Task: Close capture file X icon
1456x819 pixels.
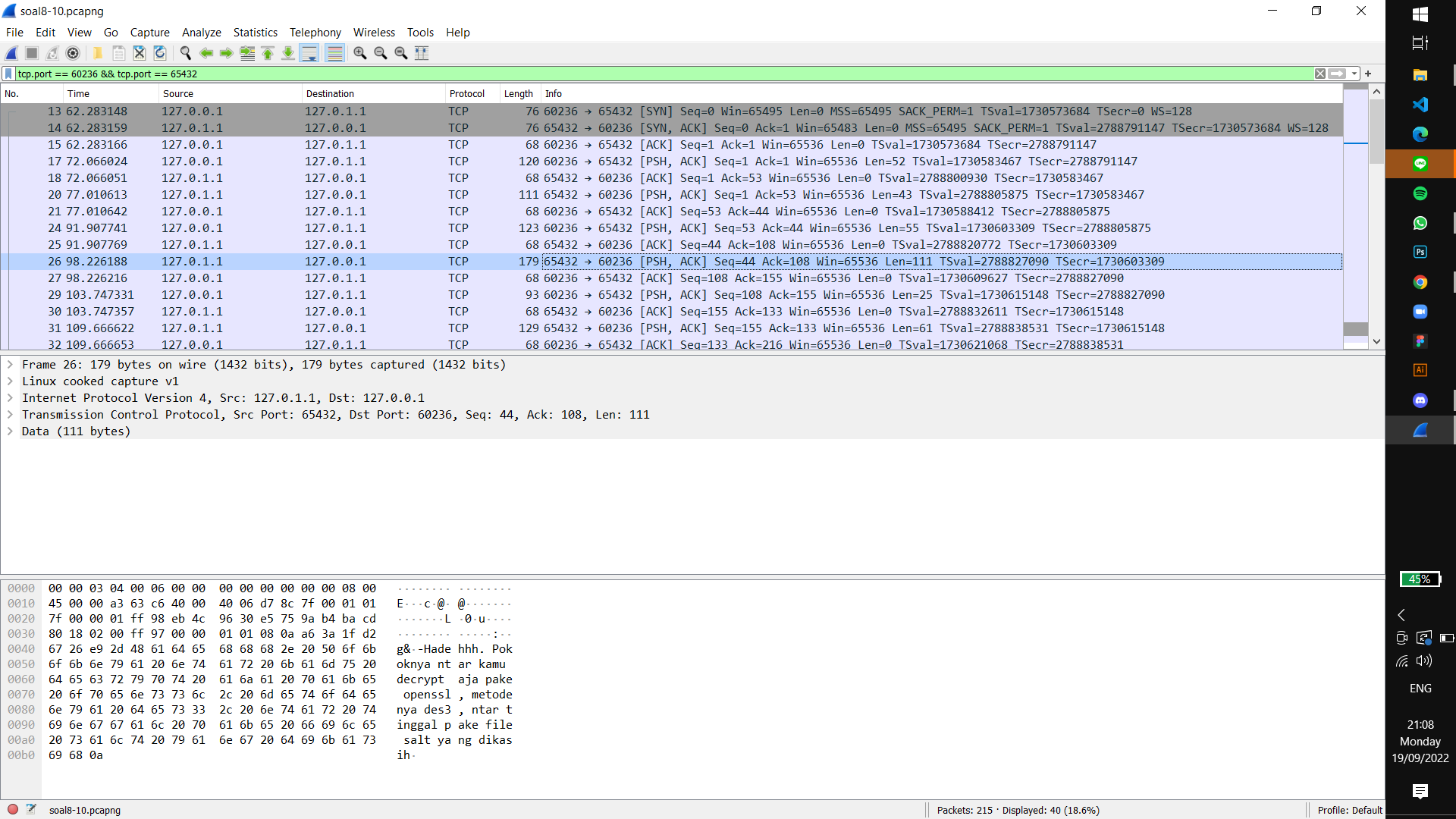Action: coord(140,53)
